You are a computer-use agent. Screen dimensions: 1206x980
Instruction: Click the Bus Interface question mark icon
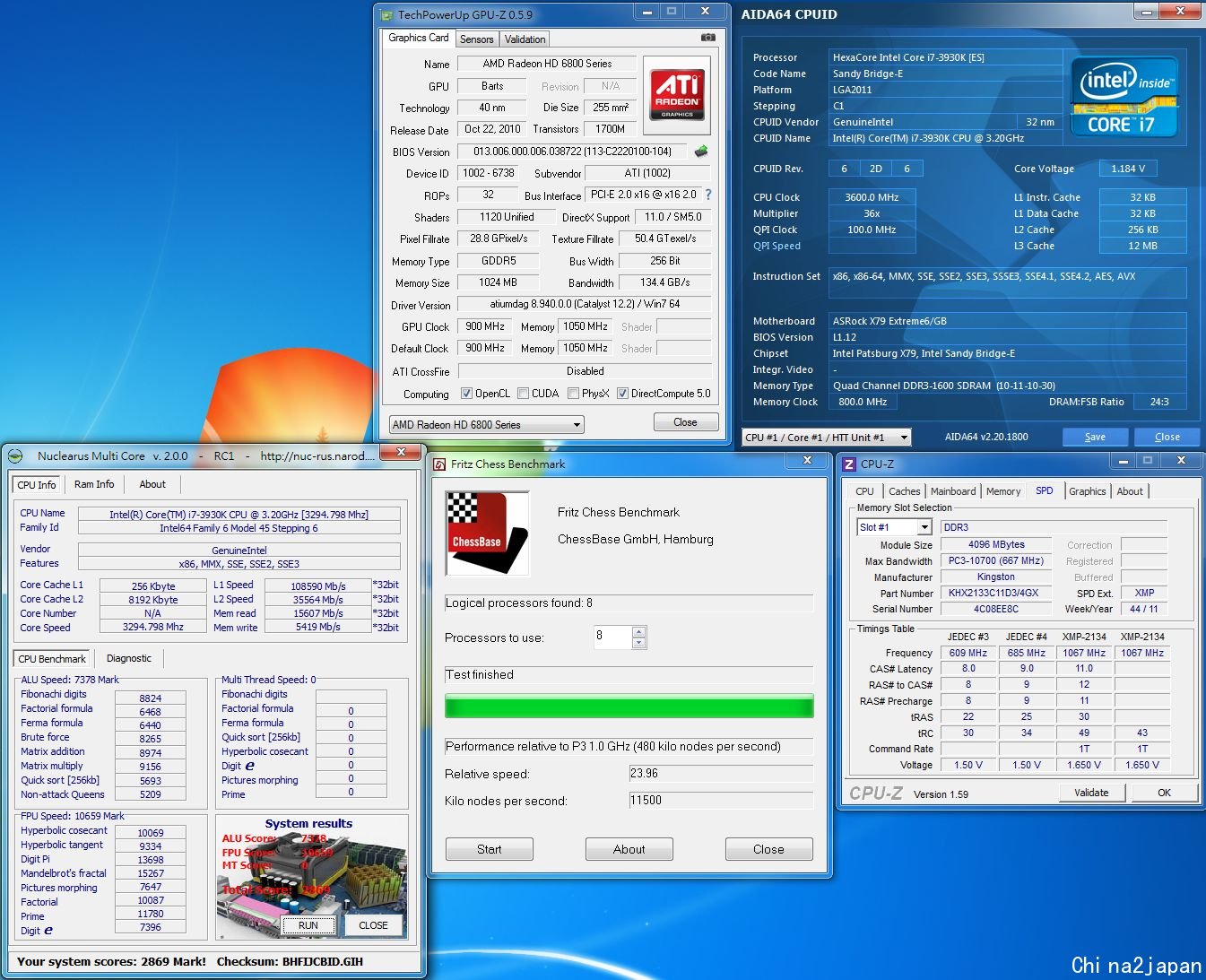tap(708, 195)
